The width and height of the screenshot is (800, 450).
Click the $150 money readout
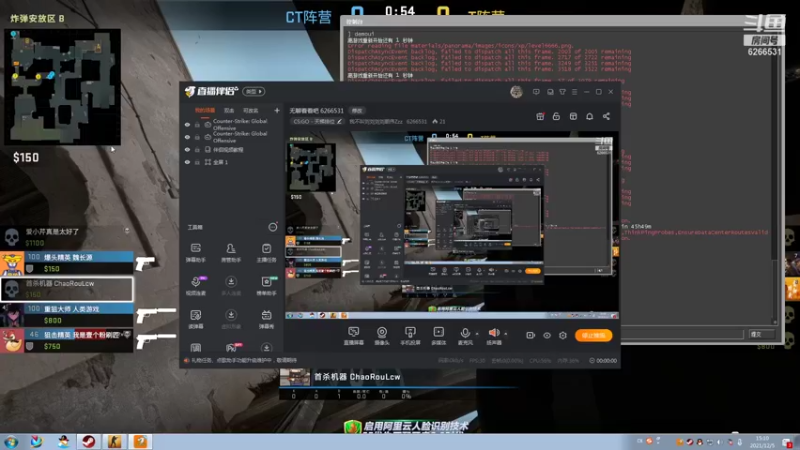(26, 158)
